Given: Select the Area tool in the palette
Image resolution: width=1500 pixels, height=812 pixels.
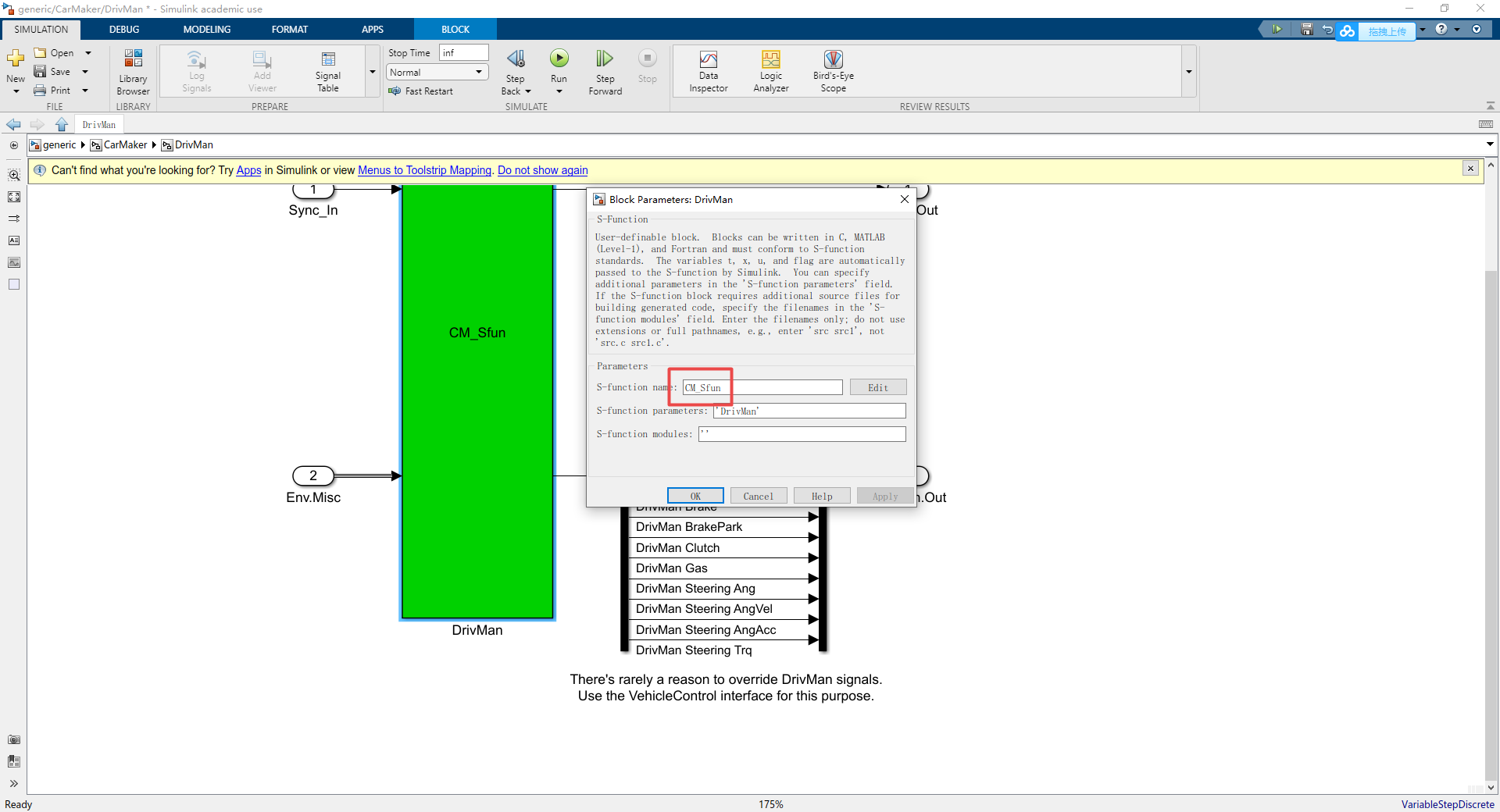Looking at the screenshot, I should [x=14, y=285].
